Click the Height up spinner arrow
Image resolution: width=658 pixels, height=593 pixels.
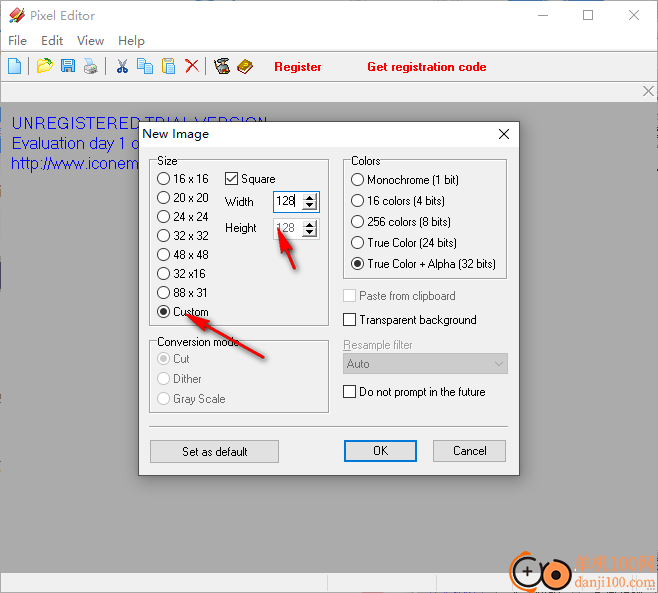(x=310, y=225)
